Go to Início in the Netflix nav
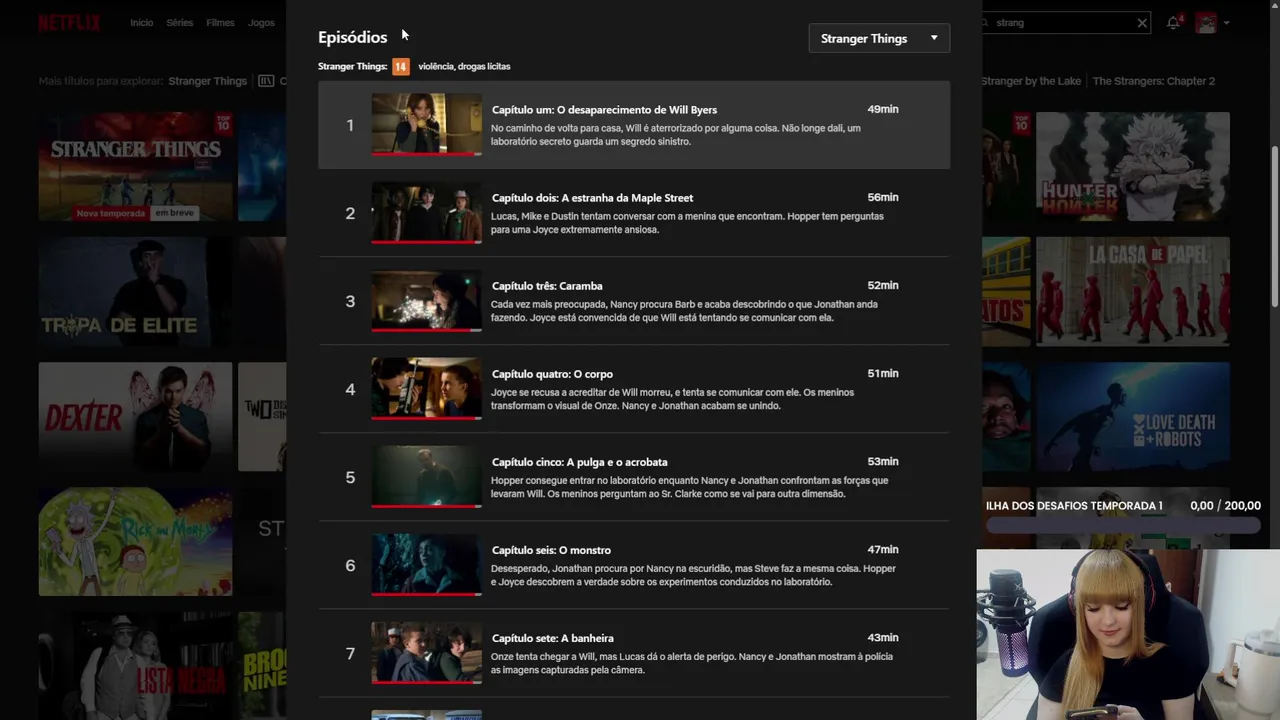1280x720 pixels. coord(142,22)
